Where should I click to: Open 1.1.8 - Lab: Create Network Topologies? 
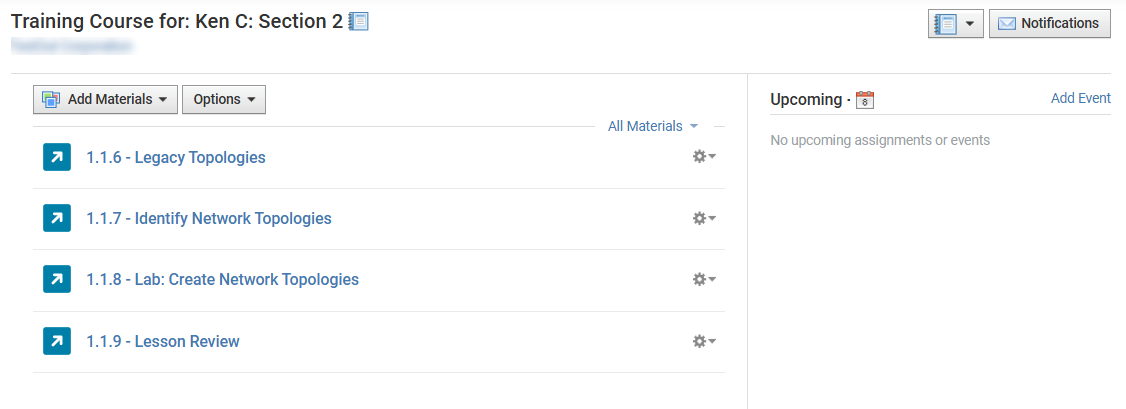point(223,279)
